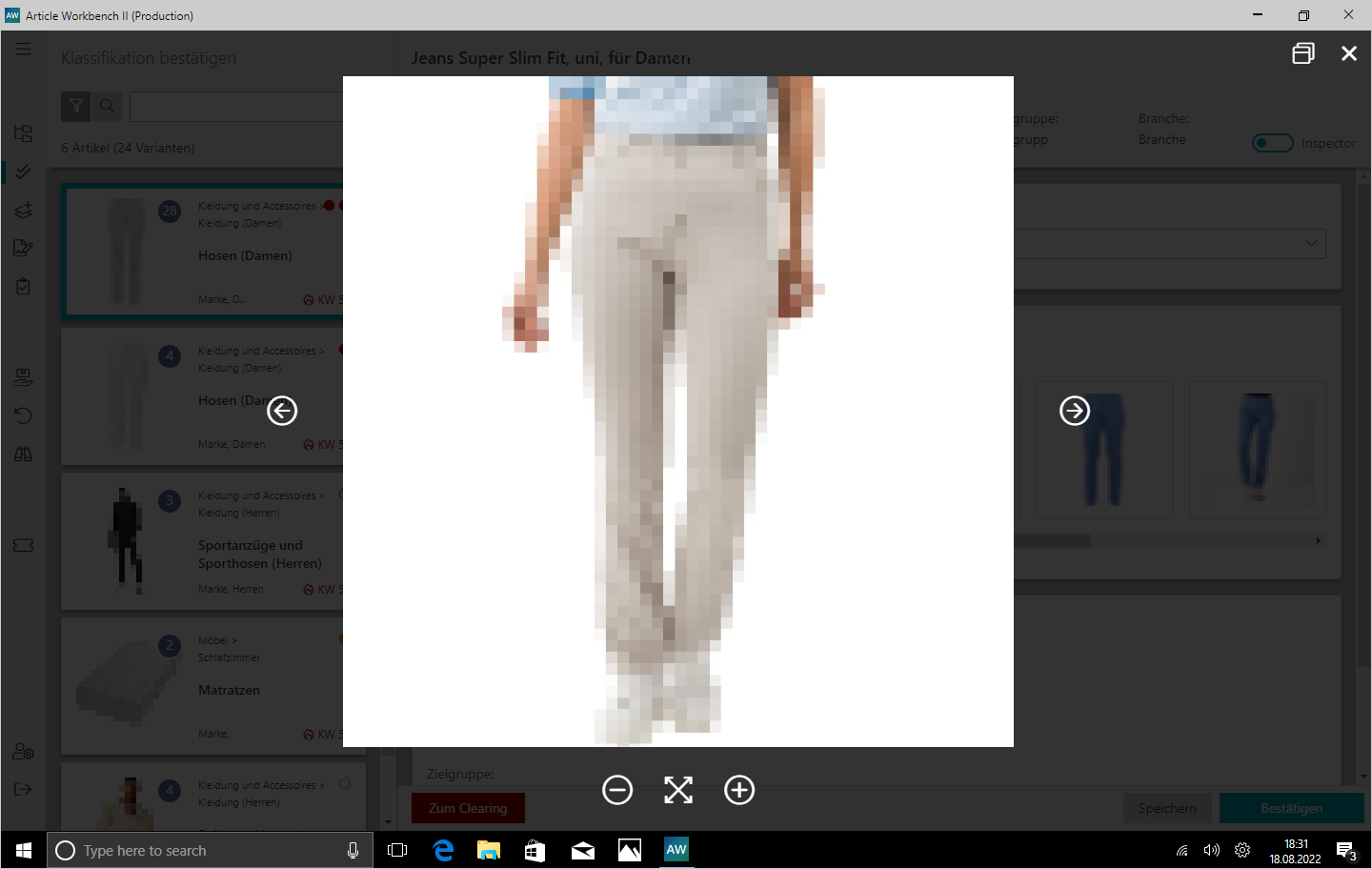Open the compare sidebar icon
Screen dimensions: 1372x869
pyautogui.click(x=23, y=454)
